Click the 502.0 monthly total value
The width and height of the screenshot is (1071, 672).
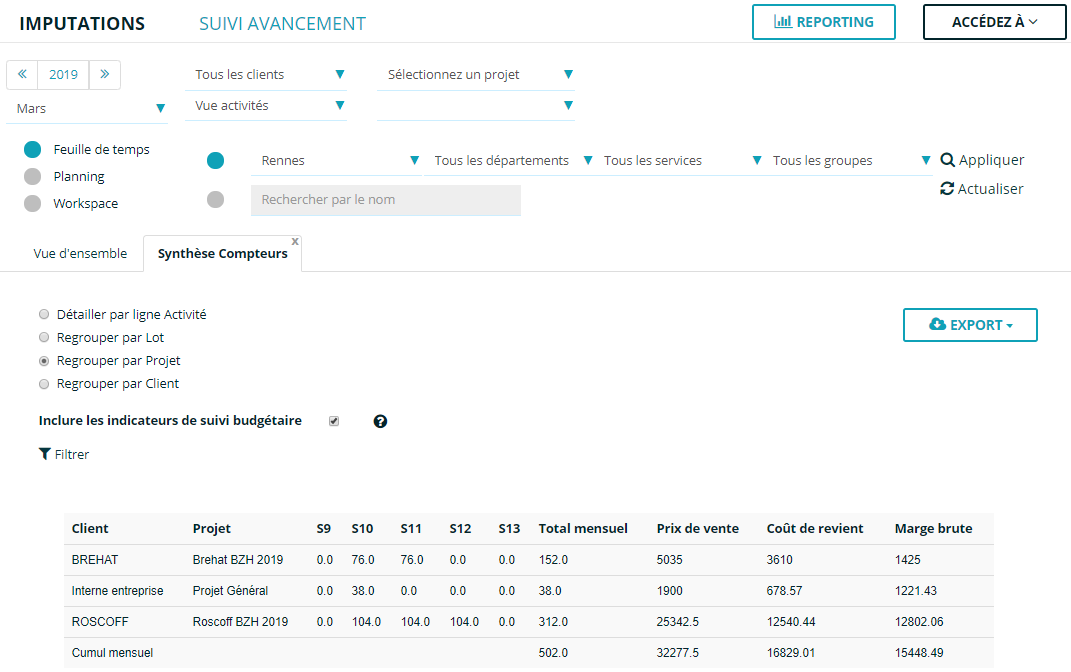pos(553,653)
